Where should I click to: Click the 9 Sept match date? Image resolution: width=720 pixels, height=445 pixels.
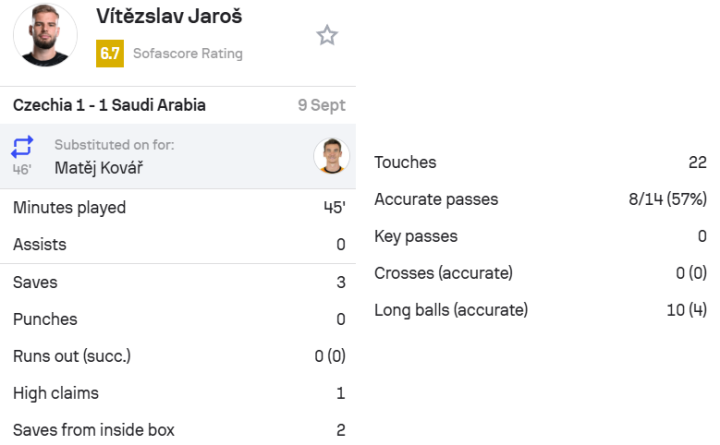coord(321,105)
